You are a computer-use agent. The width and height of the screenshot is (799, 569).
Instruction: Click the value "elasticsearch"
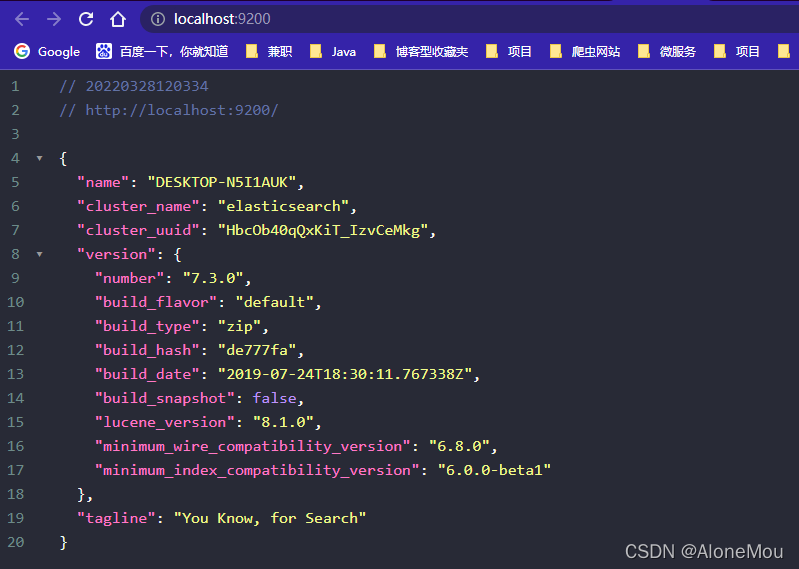tap(283, 206)
